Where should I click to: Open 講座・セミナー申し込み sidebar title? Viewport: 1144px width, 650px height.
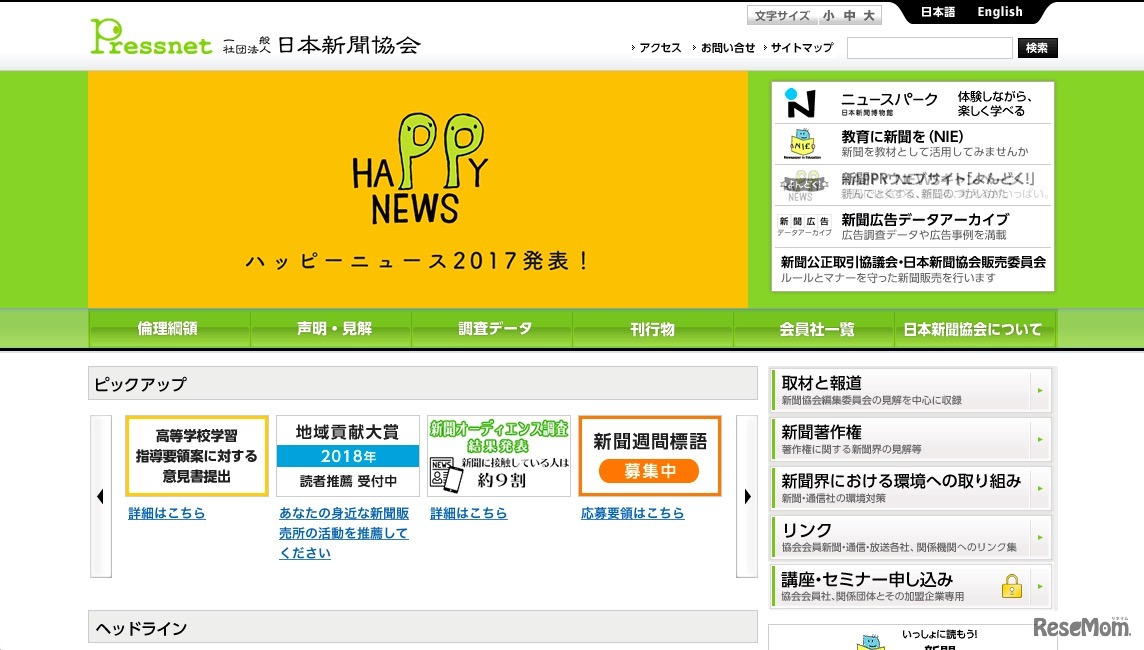pyautogui.click(x=867, y=579)
